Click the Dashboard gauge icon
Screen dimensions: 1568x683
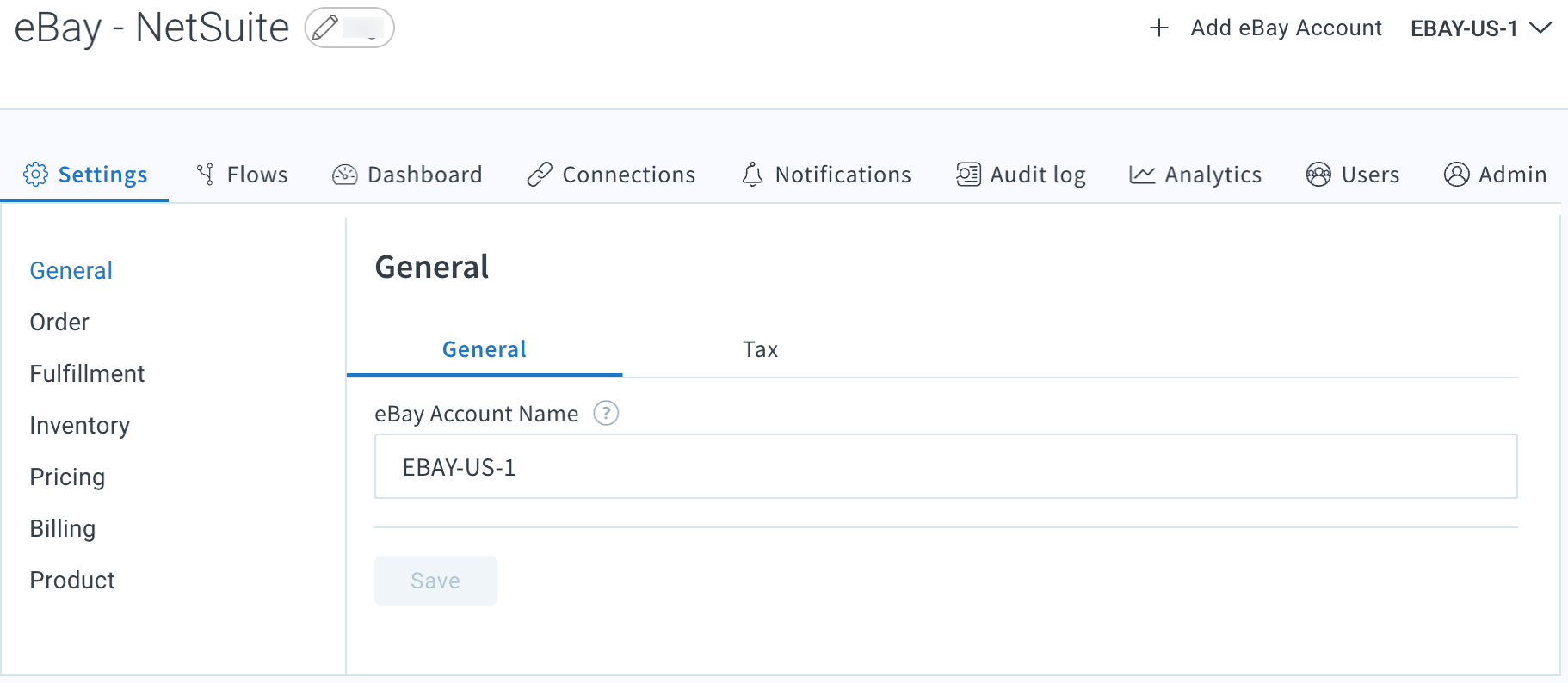[344, 175]
